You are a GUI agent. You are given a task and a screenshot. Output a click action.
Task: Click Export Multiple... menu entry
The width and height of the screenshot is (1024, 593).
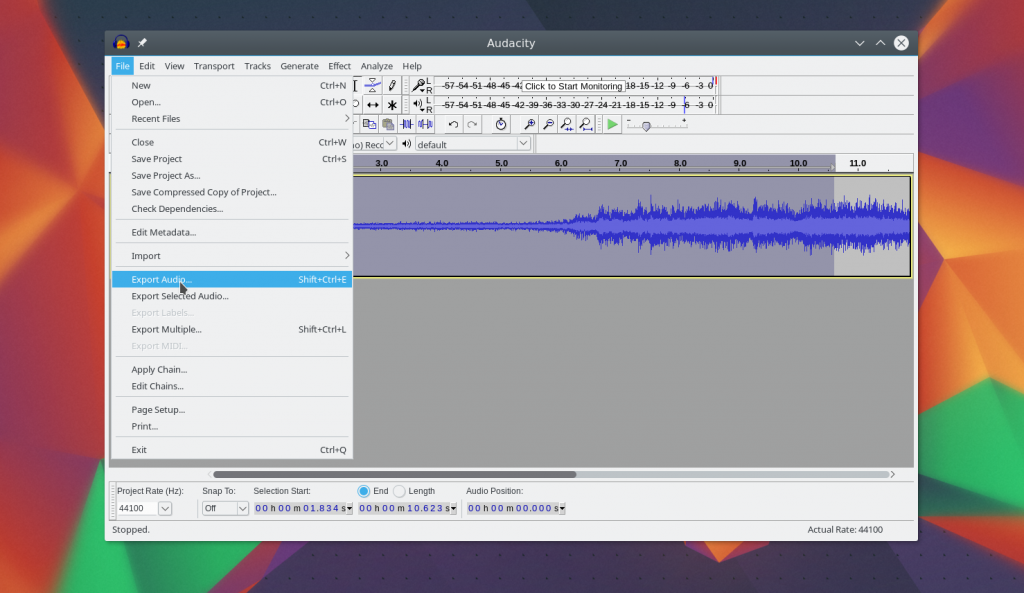[x=166, y=329]
